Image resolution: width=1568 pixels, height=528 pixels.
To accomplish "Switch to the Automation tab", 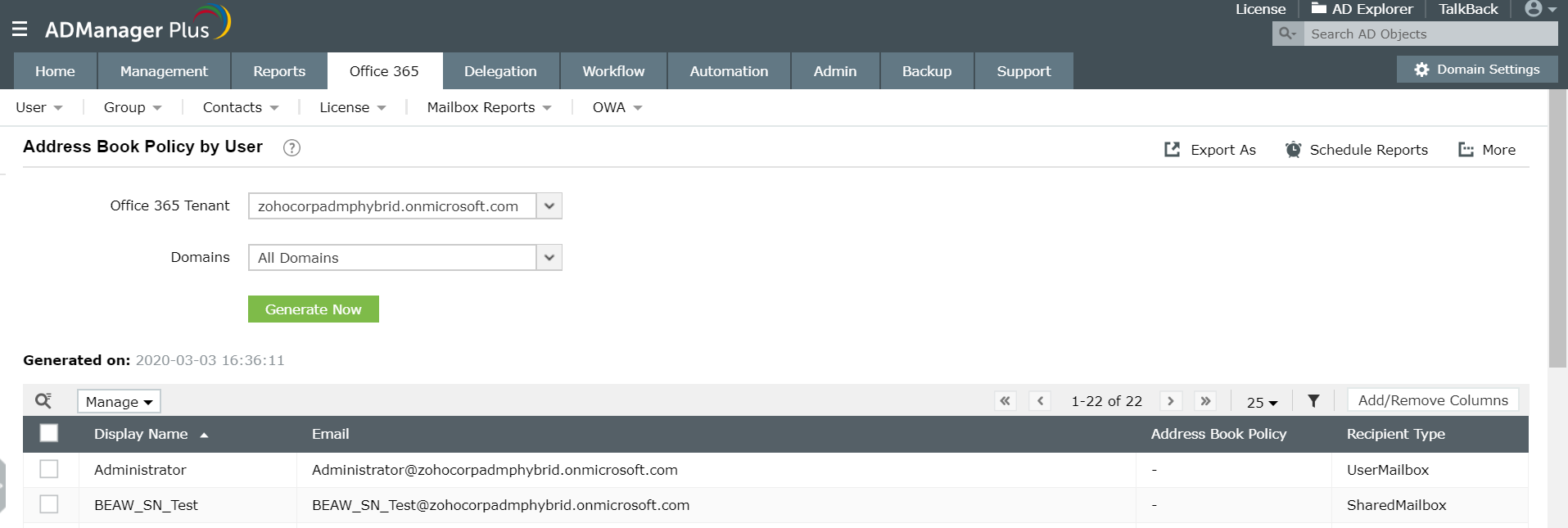I will (x=730, y=71).
